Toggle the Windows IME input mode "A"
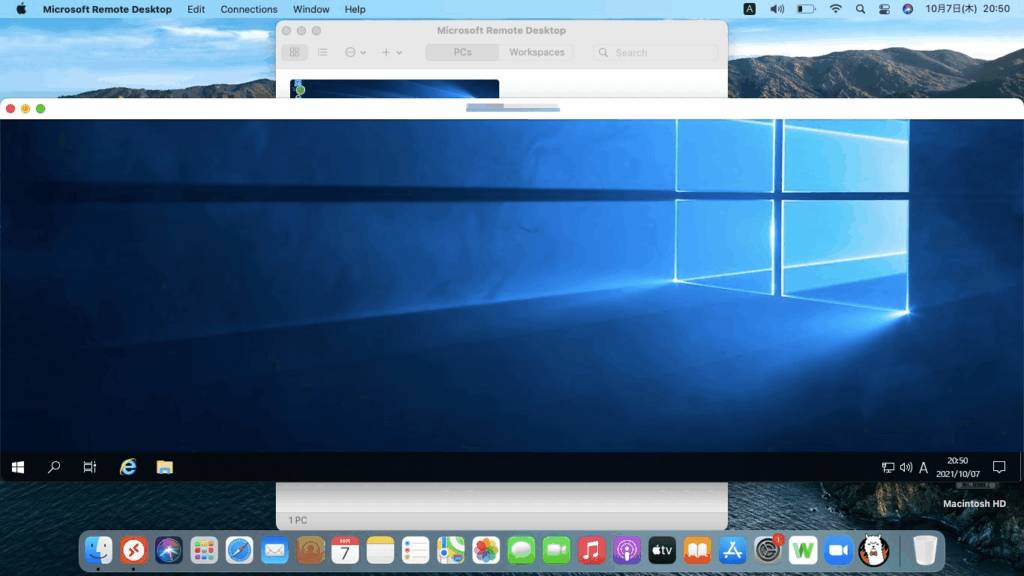 point(923,468)
